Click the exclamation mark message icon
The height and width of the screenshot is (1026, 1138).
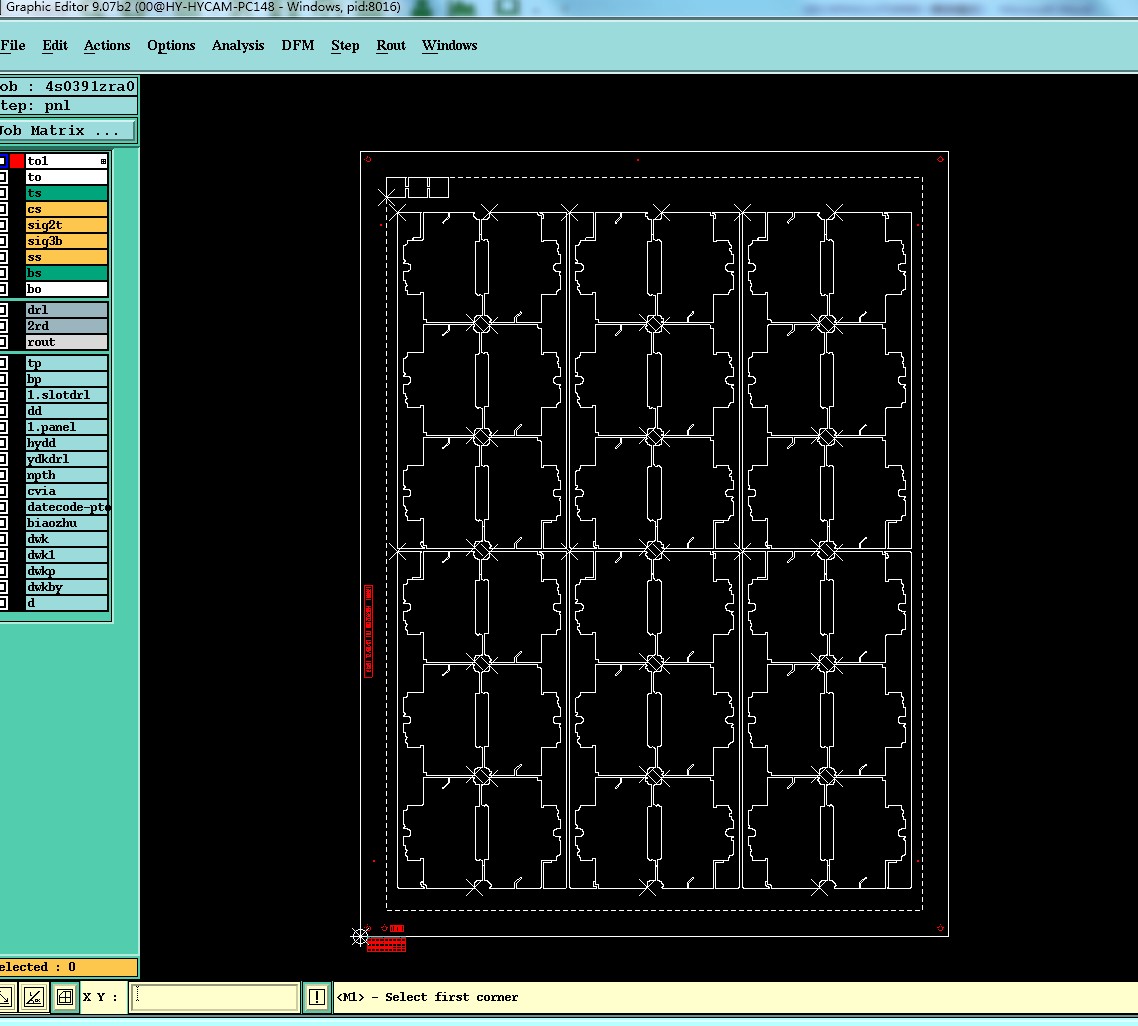[x=316, y=997]
